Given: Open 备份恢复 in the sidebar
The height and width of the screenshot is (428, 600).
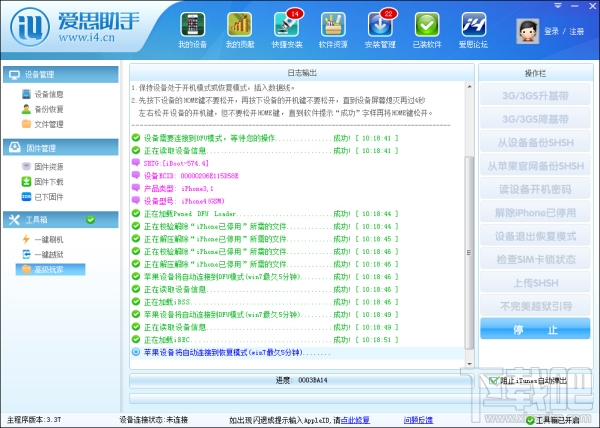Looking at the screenshot, I should [x=42, y=109].
